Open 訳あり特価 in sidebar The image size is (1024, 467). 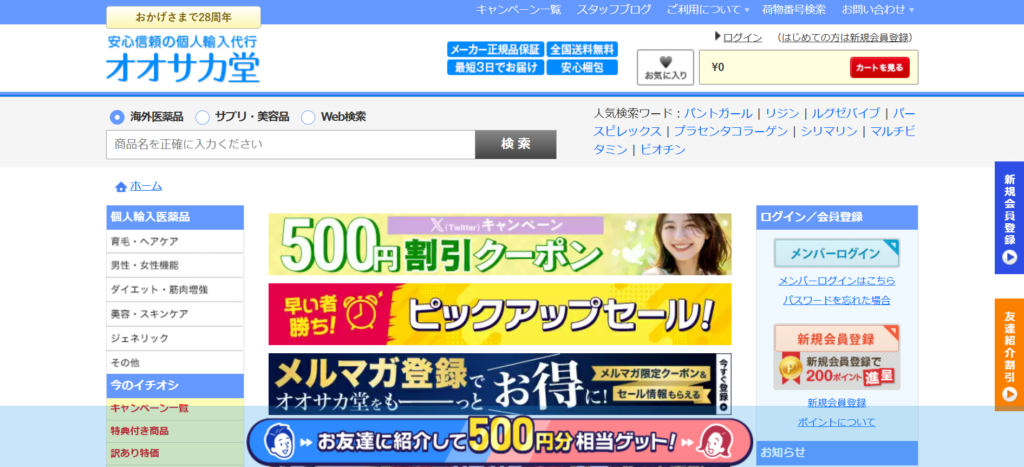(175, 453)
